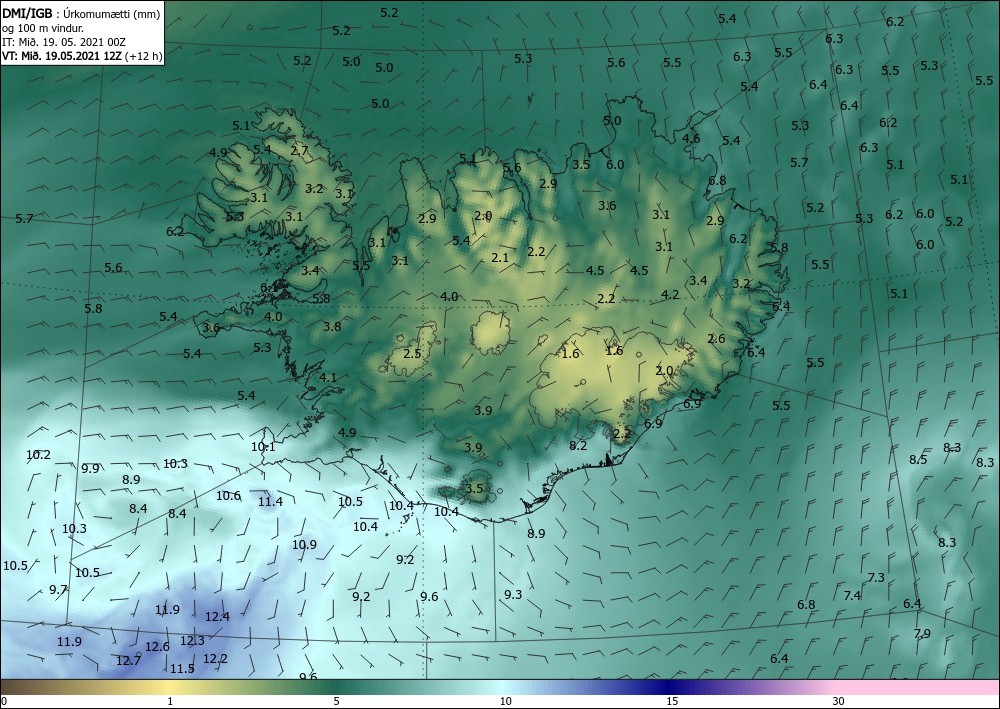1000x709 pixels.
Task: Click the precipitation value 10.6
Action: pos(228,495)
